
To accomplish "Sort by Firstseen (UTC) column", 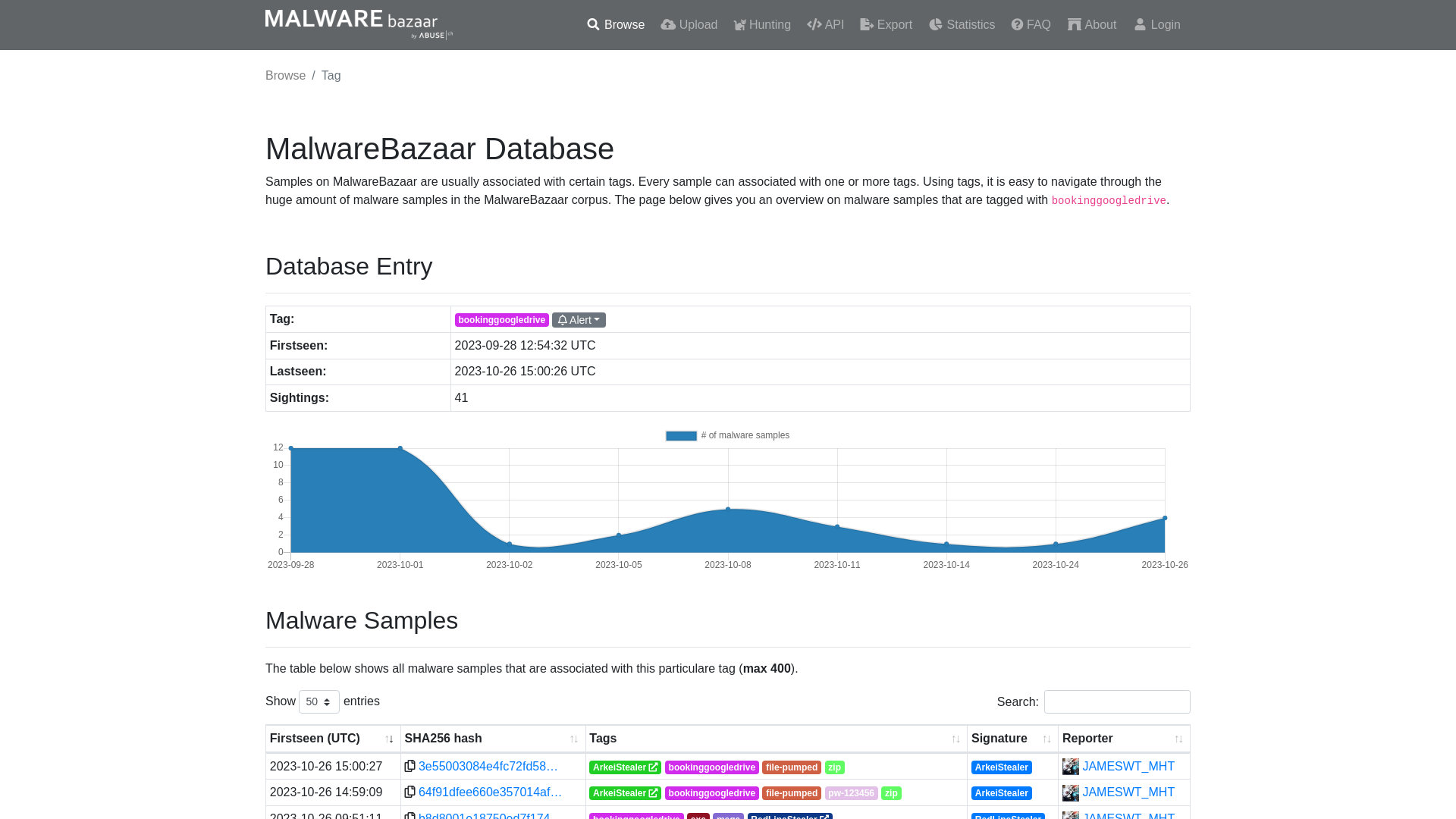I will (x=332, y=739).
